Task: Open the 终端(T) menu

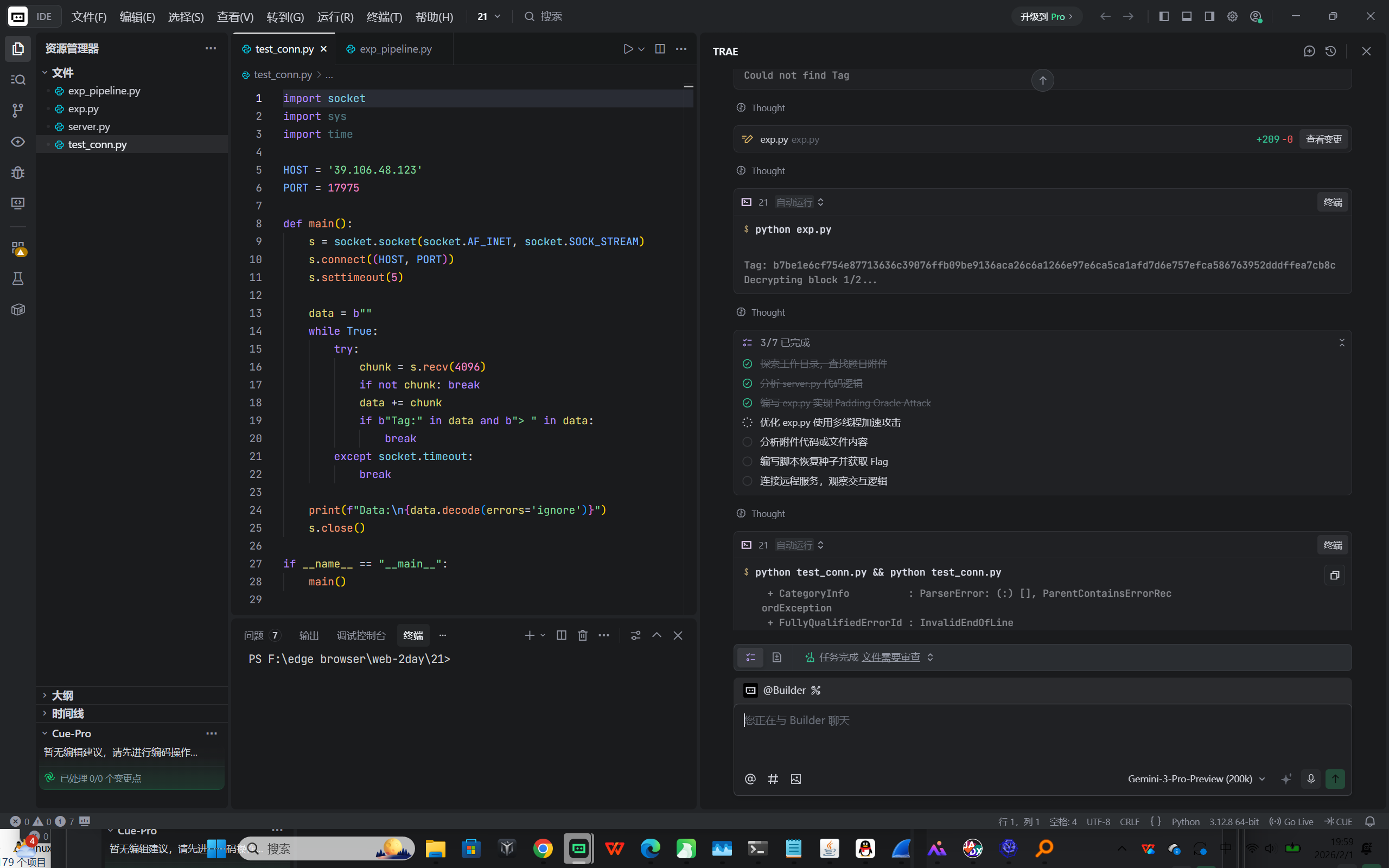Action: click(x=384, y=17)
